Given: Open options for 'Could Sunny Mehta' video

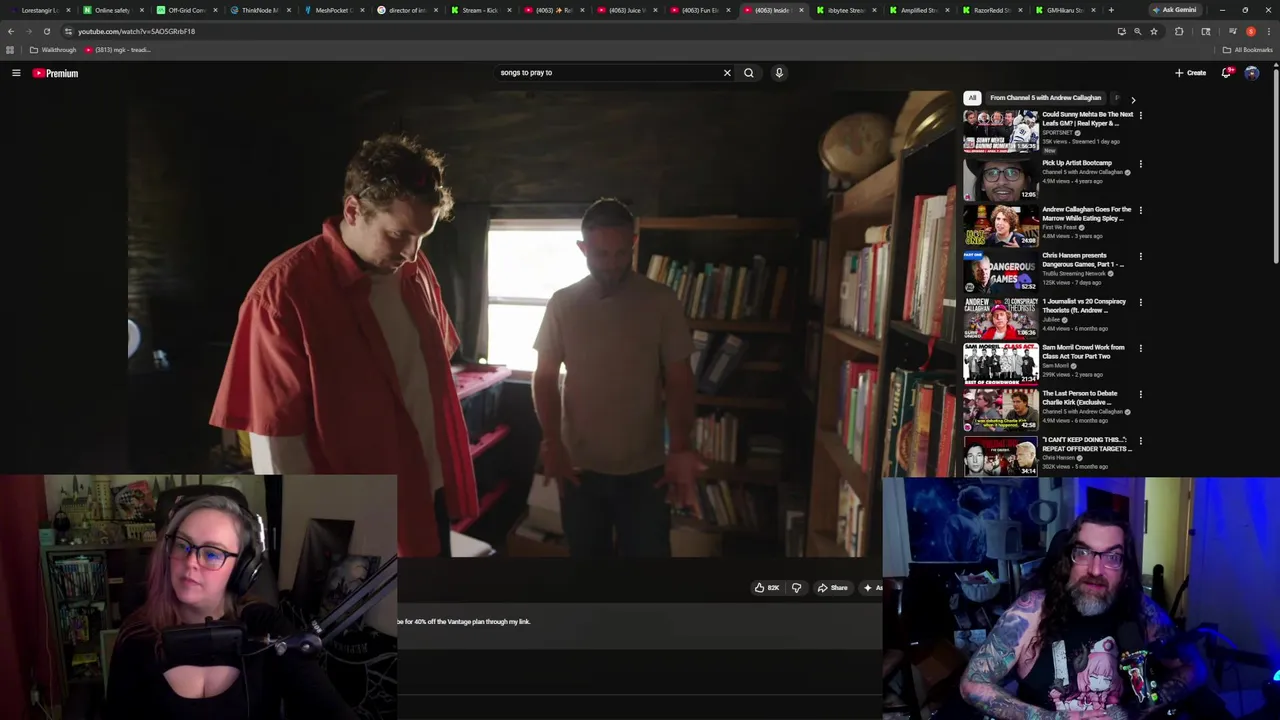Looking at the screenshot, I should (x=1140, y=116).
